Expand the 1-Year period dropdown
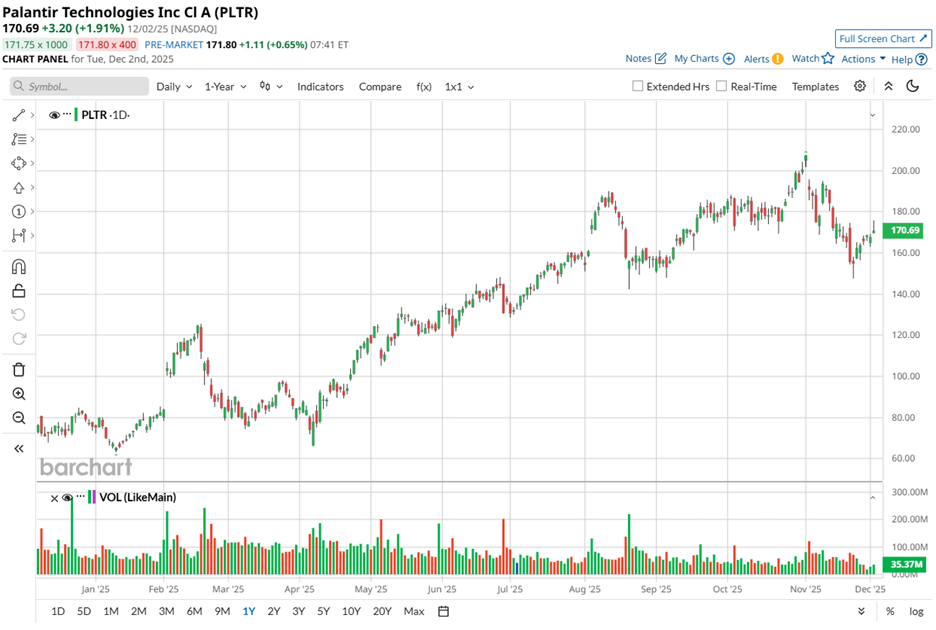Viewport: 936px width, 630px height. (225, 87)
